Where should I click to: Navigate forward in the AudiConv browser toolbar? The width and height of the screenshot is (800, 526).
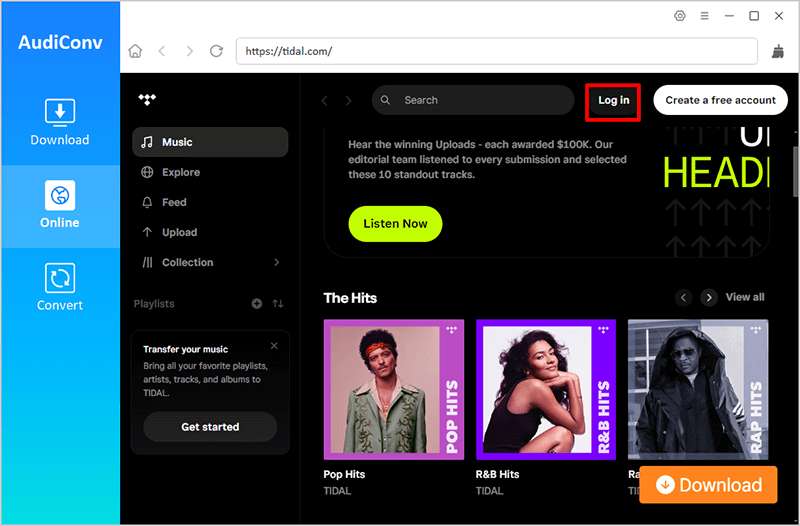click(189, 51)
